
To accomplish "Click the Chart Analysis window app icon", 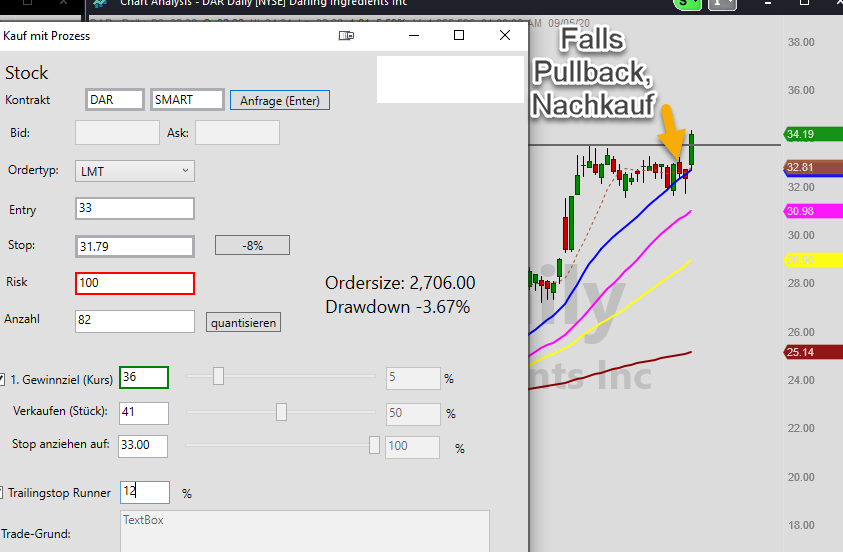I will pyautogui.click(x=100, y=3).
